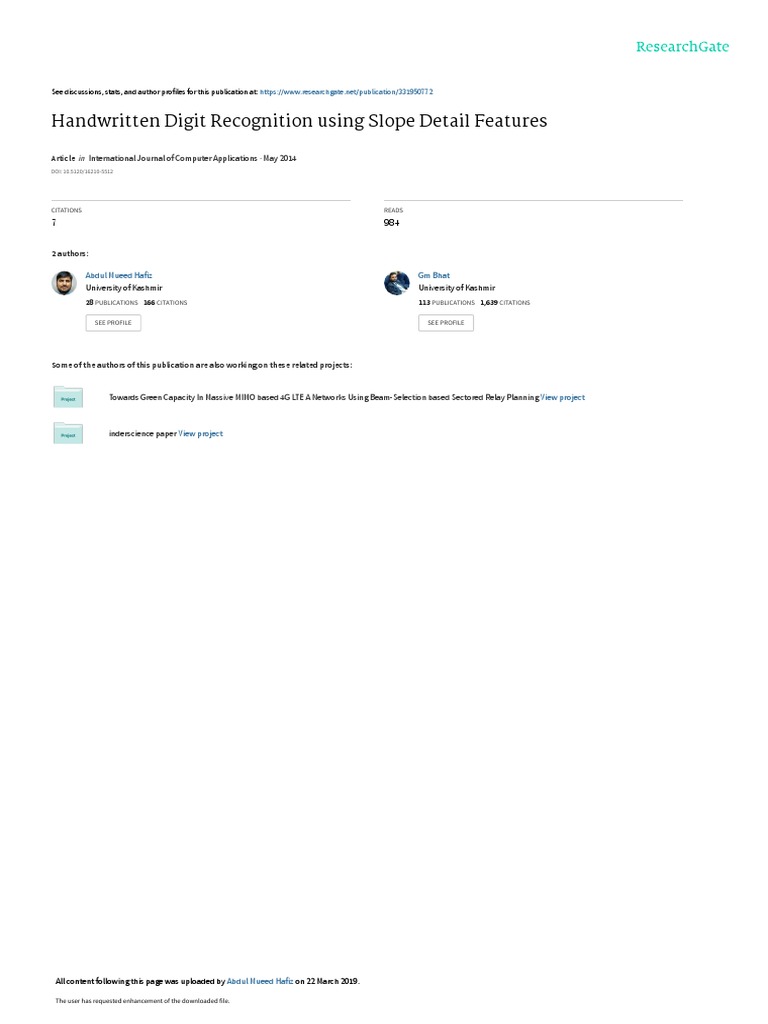Click International Journal of Computer Applications text

pyautogui.click(x=173, y=158)
